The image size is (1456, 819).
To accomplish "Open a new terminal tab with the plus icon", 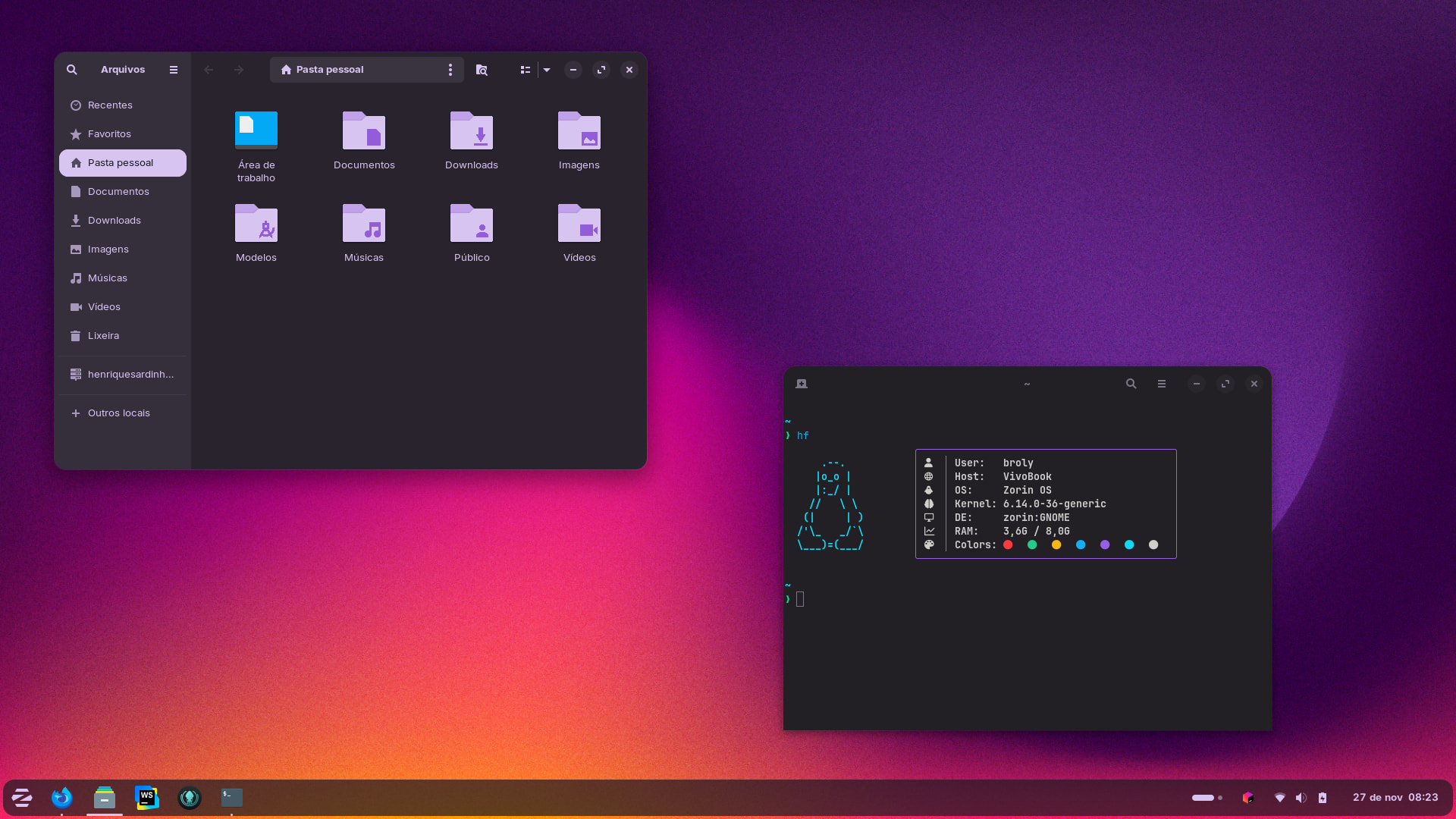I will click(802, 384).
